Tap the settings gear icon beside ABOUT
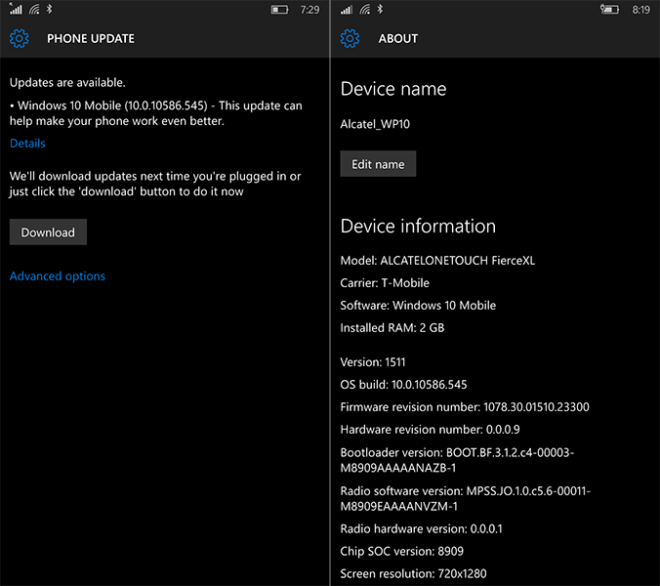The width and height of the screenshot is (660, 586). tap(350, 38)
